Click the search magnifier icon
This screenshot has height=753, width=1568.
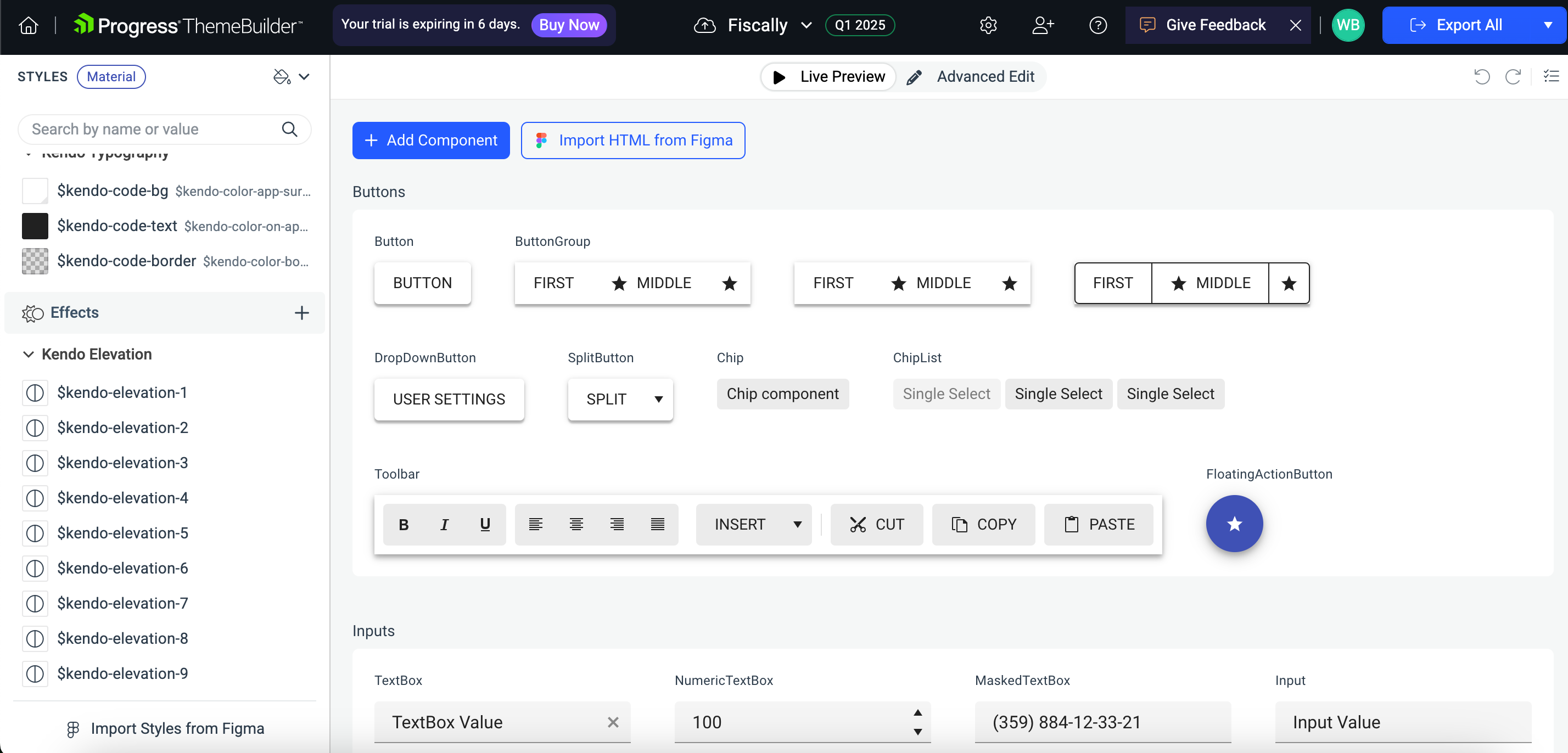(x=290, y=129)
